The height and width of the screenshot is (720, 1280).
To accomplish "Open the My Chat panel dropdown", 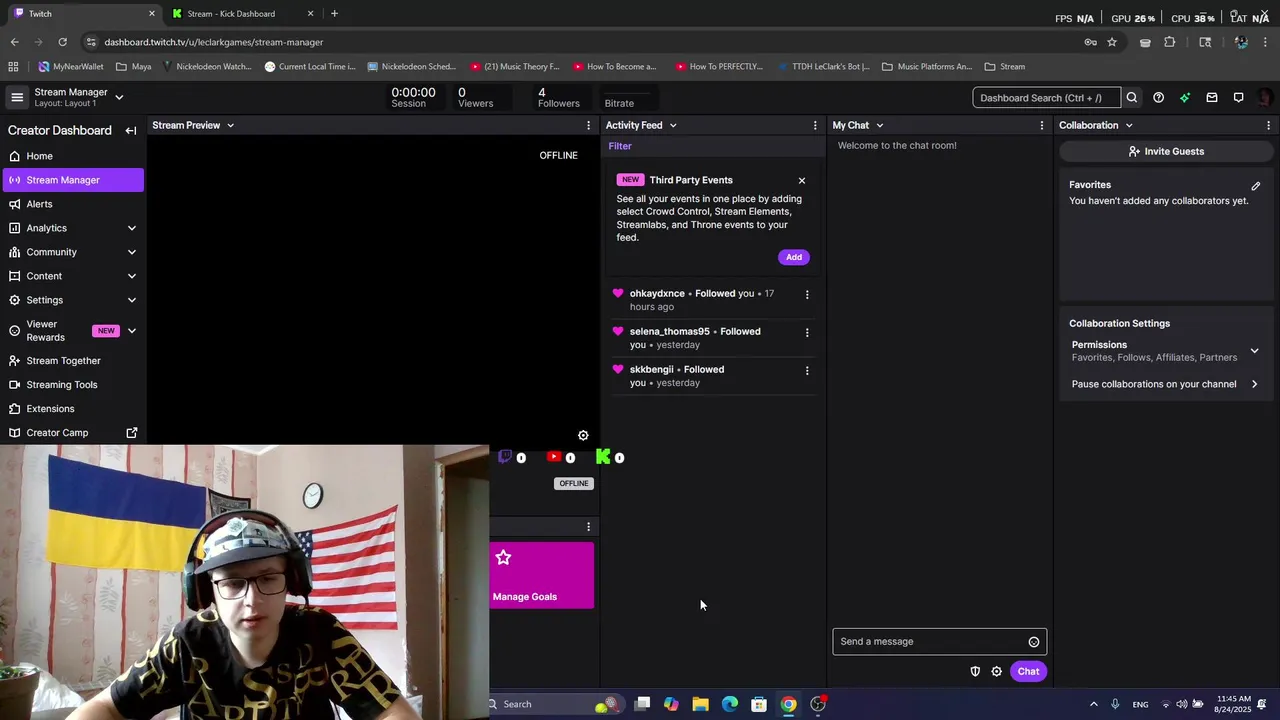I will (x=880, y=125).
